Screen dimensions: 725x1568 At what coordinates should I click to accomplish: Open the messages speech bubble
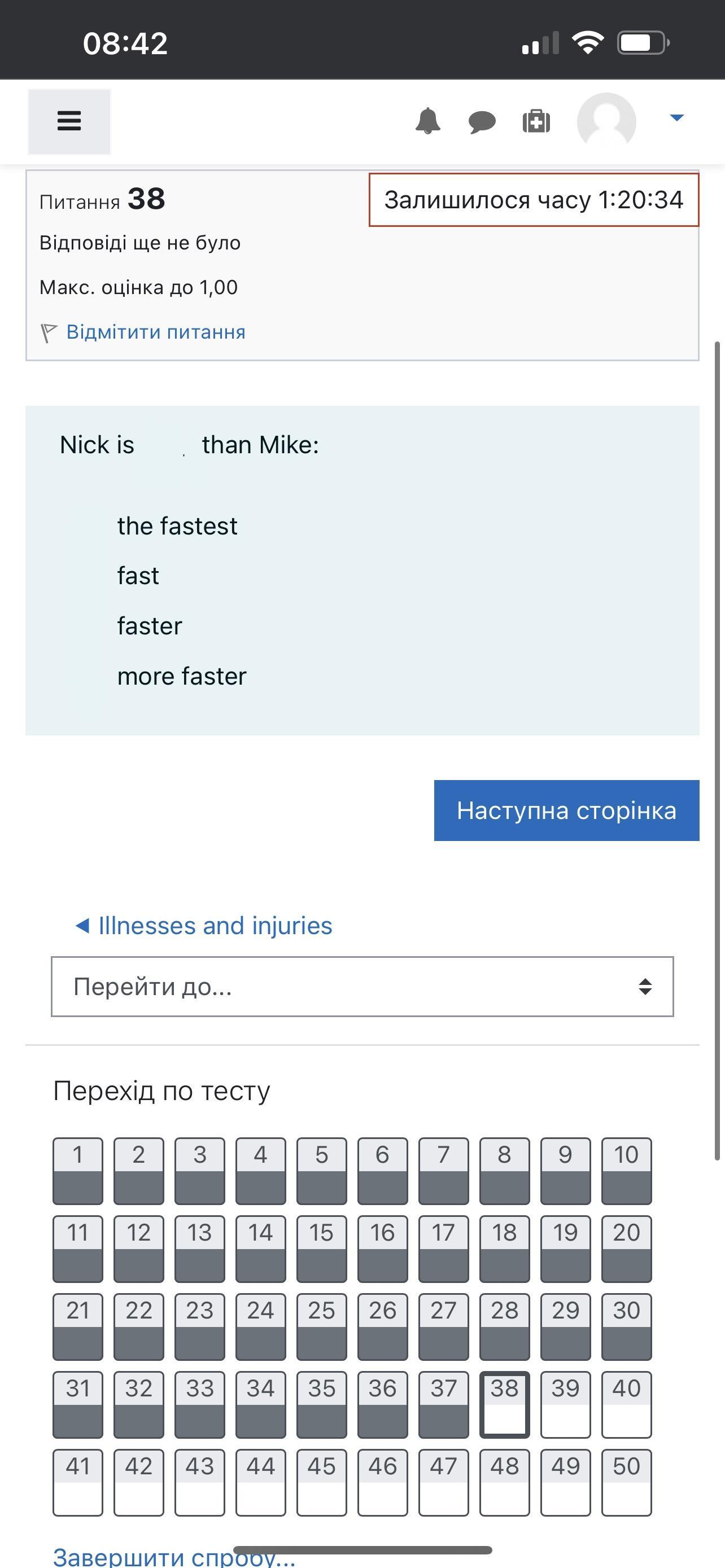click(x=482, y=121)
